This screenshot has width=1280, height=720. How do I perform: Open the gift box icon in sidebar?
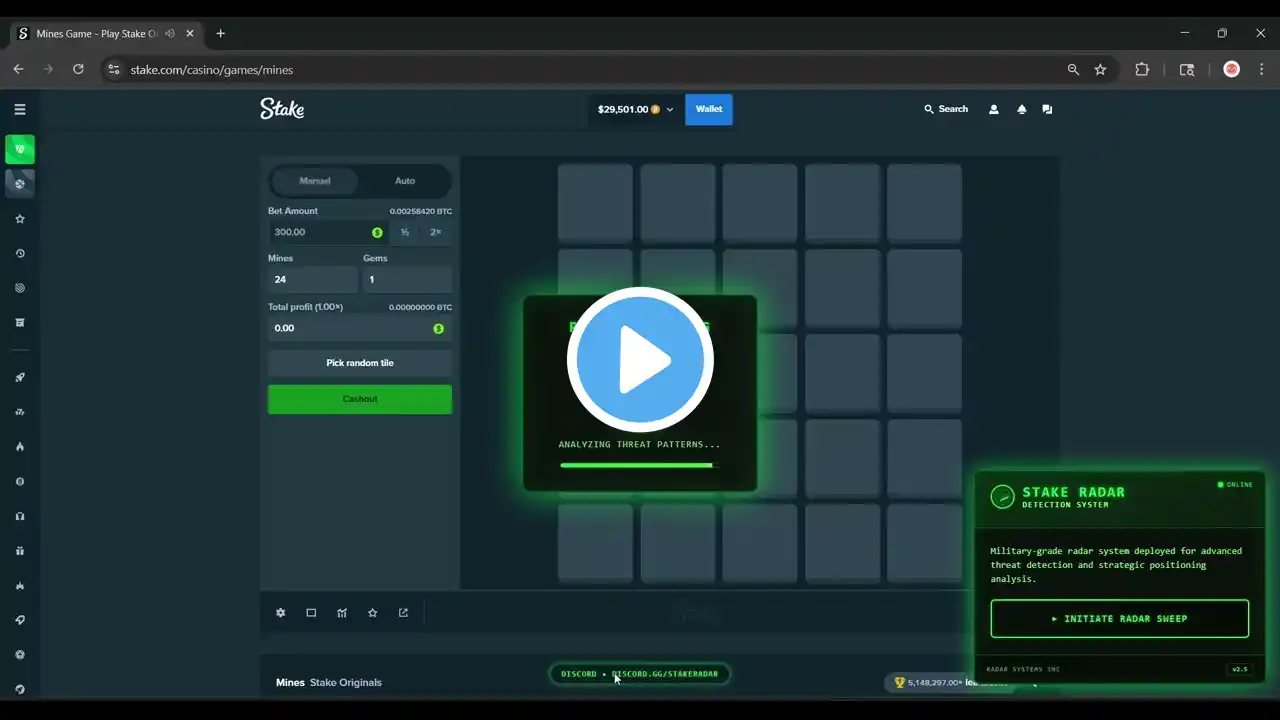tap(20, 551)
